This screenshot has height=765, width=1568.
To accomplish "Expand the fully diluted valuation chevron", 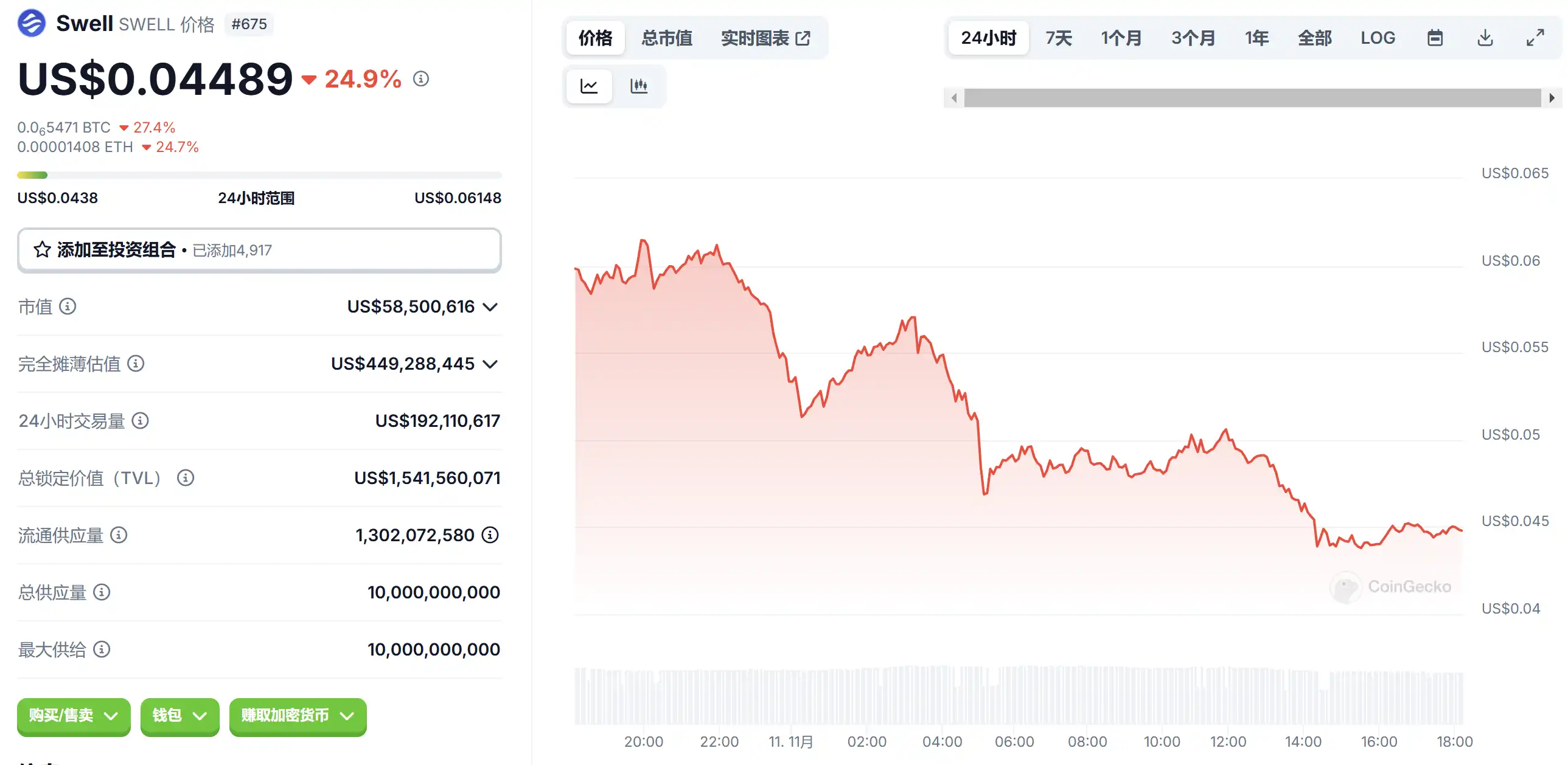I will (490, 364).
